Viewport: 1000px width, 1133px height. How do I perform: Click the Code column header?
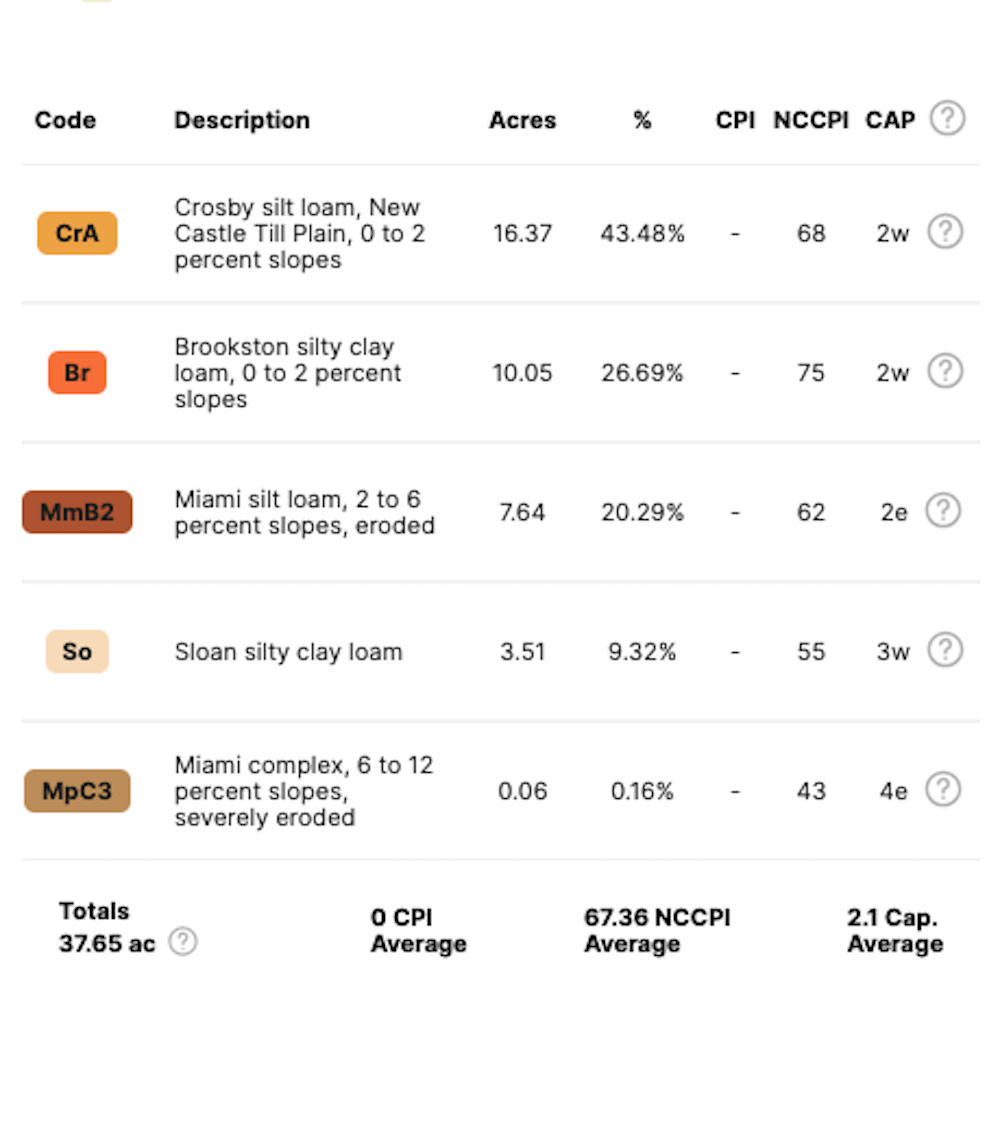tap(65, 120)
